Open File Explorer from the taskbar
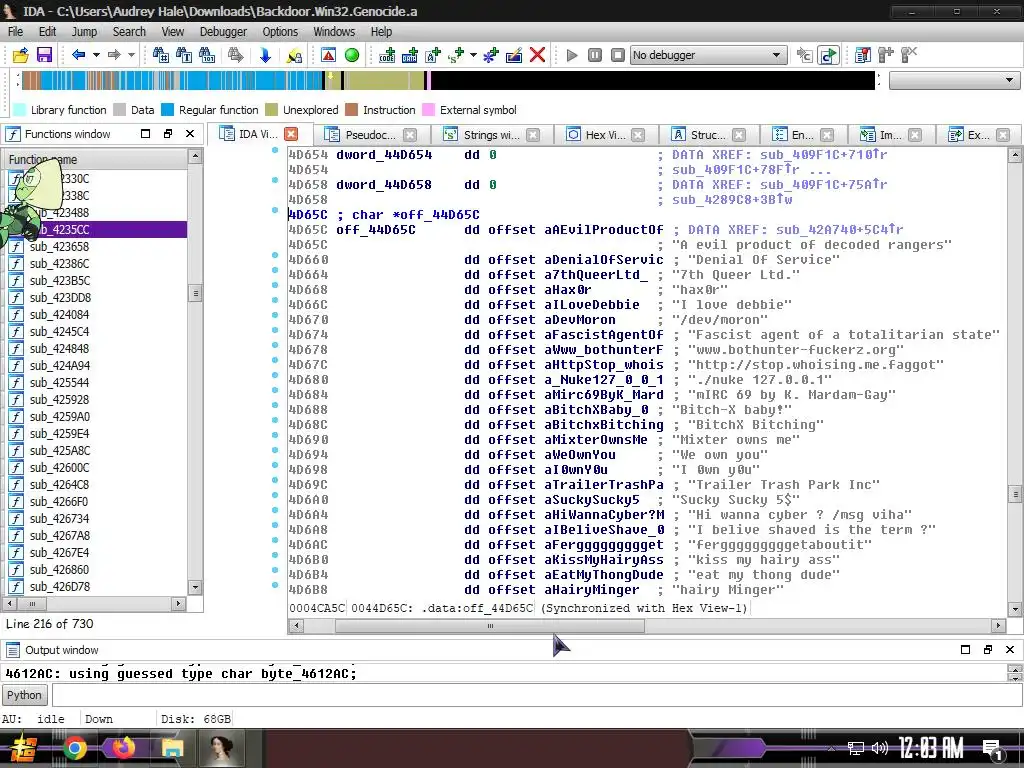Image resolution: width=1024 pixels, height=768 pixels. pos(172,748)
